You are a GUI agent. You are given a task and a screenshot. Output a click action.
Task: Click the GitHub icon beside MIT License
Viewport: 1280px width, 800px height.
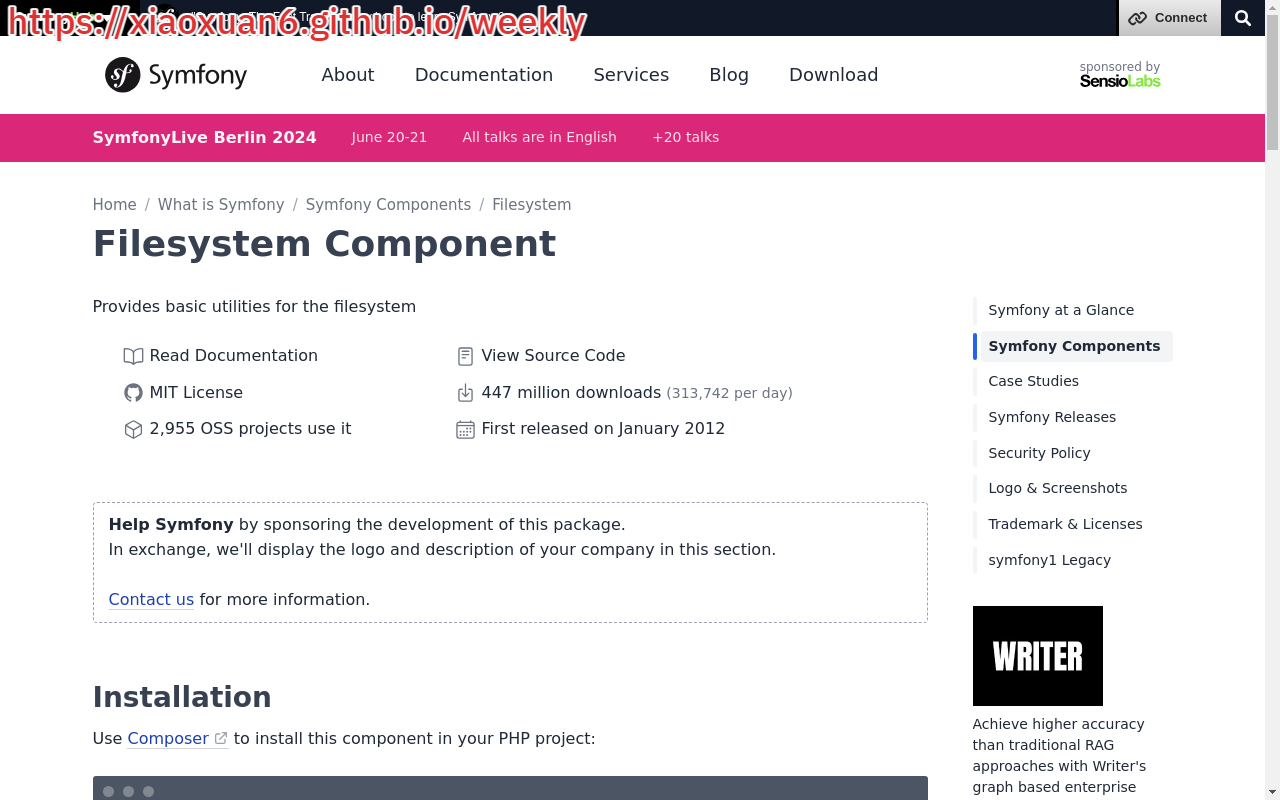click(133, 393)
